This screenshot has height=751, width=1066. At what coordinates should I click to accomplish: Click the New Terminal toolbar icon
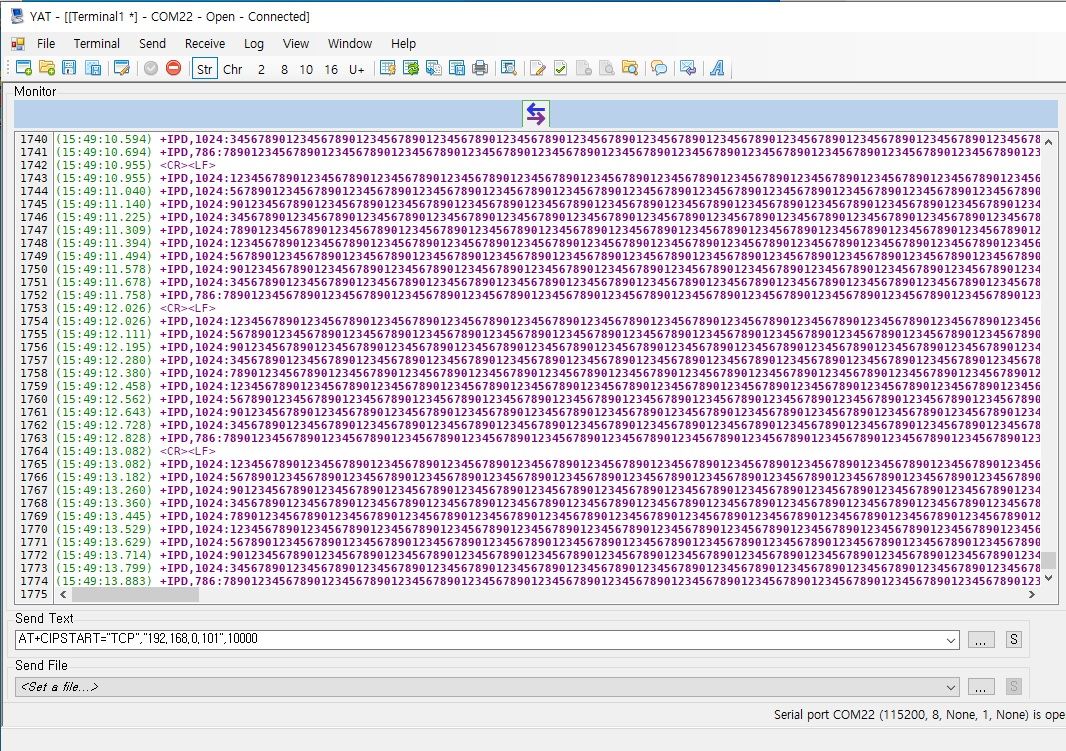(x=24, y=68)
